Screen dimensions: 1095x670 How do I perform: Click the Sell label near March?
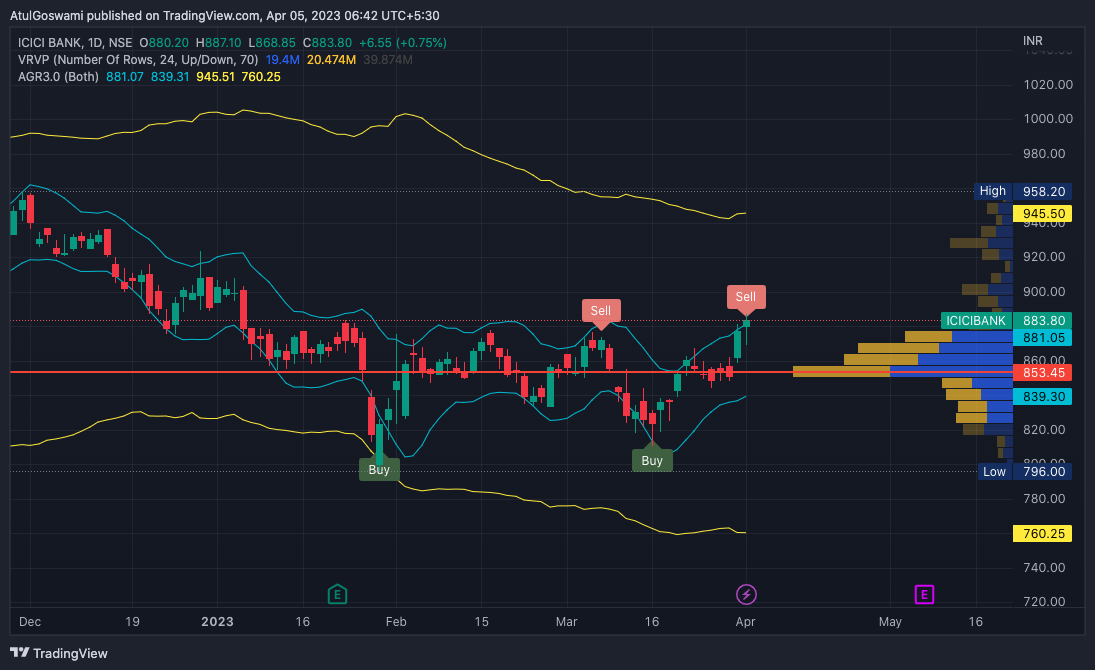coord(601,311)
